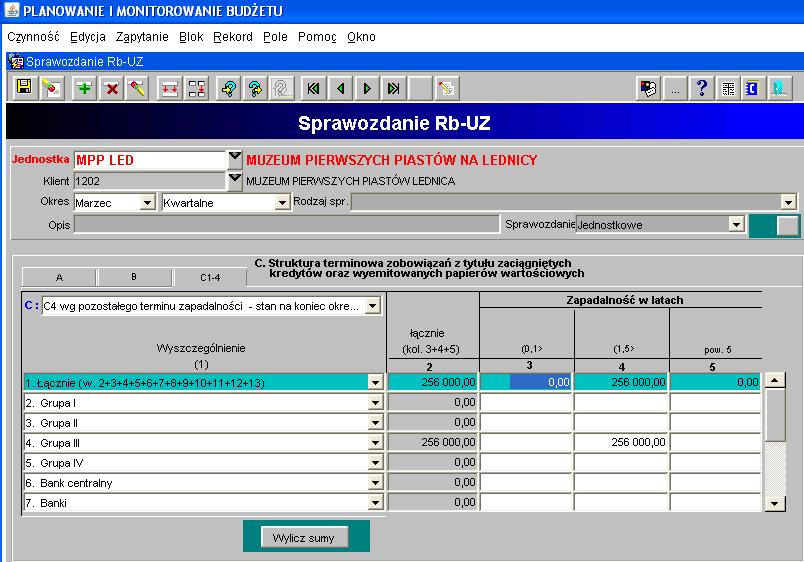The width and height of the screenshot is (804, 562).
Task: Expand the Jednostka list arrow
Action: coord(235,159)
